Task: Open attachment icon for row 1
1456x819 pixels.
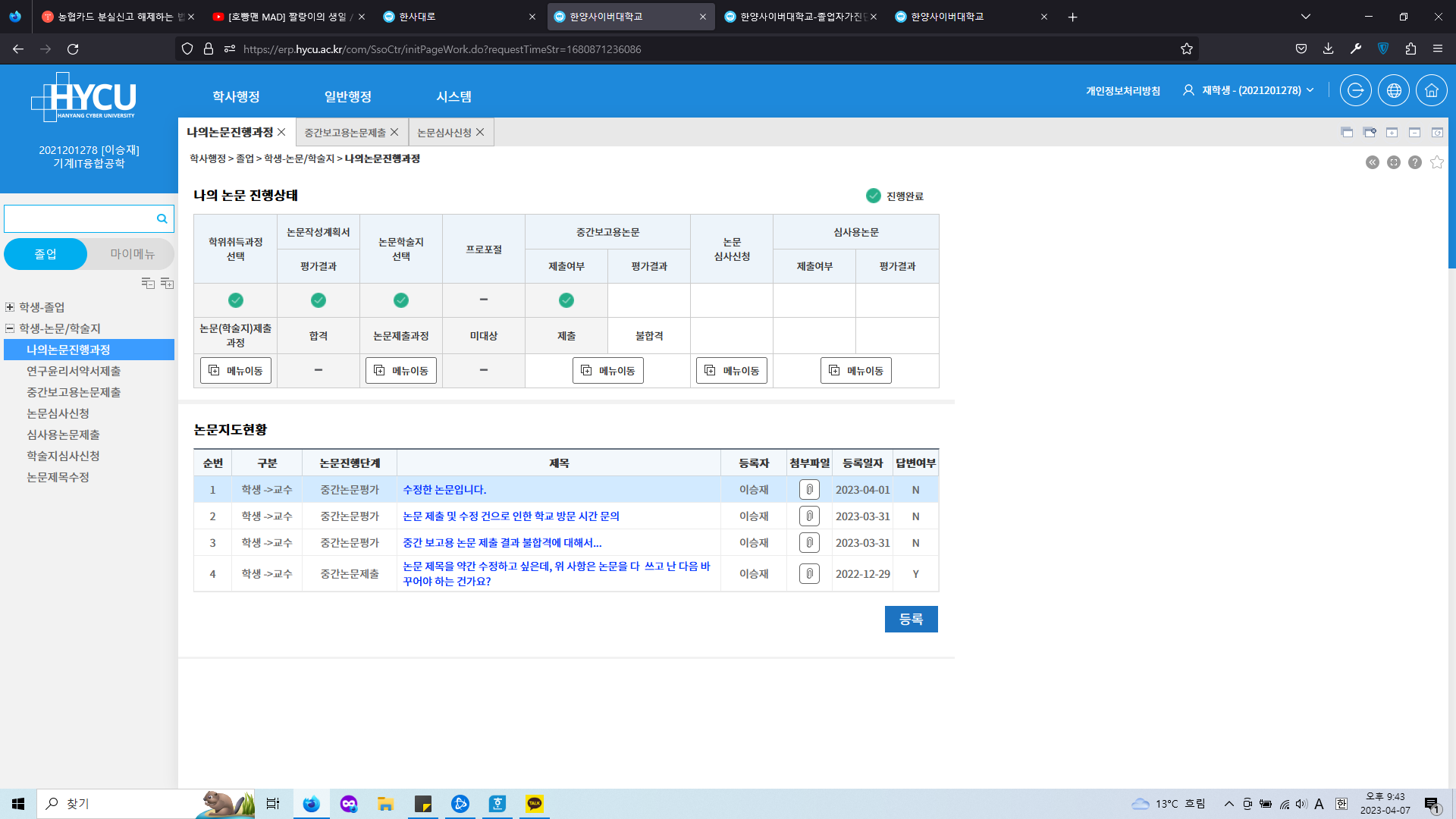Action: click(x=809, y=490)
